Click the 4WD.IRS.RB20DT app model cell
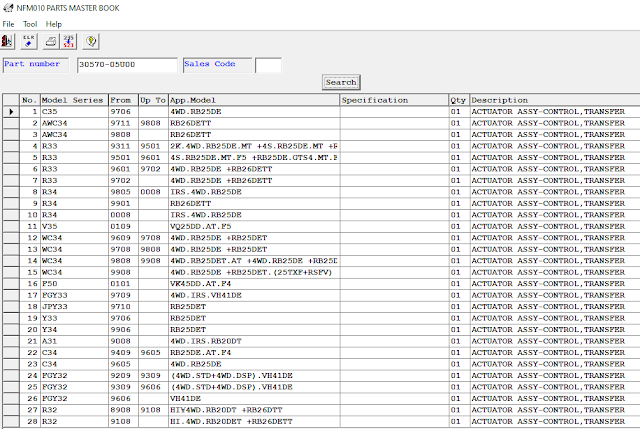640x429 pixels. 254,341
